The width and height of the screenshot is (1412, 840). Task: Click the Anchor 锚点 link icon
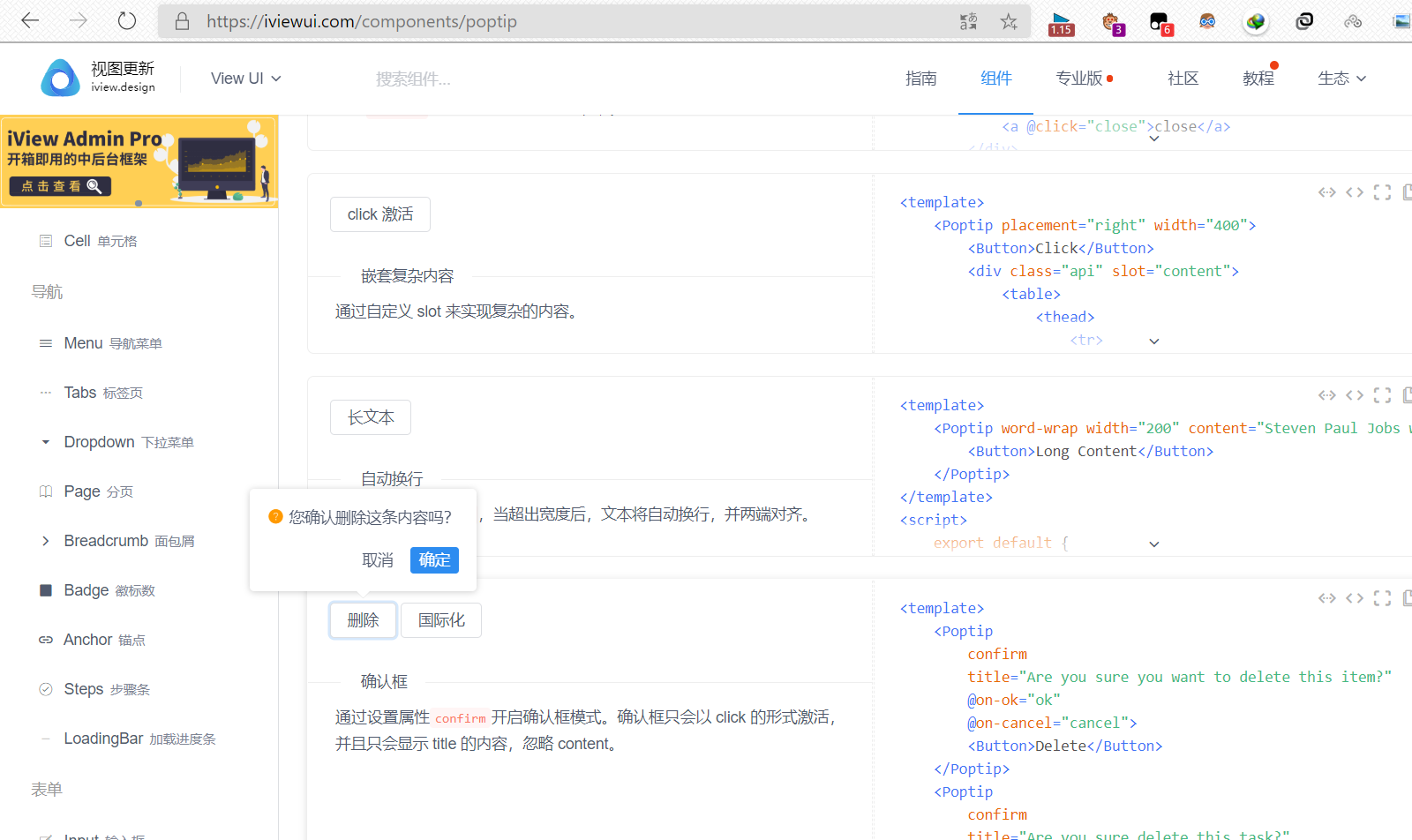(x=46, y=640)
